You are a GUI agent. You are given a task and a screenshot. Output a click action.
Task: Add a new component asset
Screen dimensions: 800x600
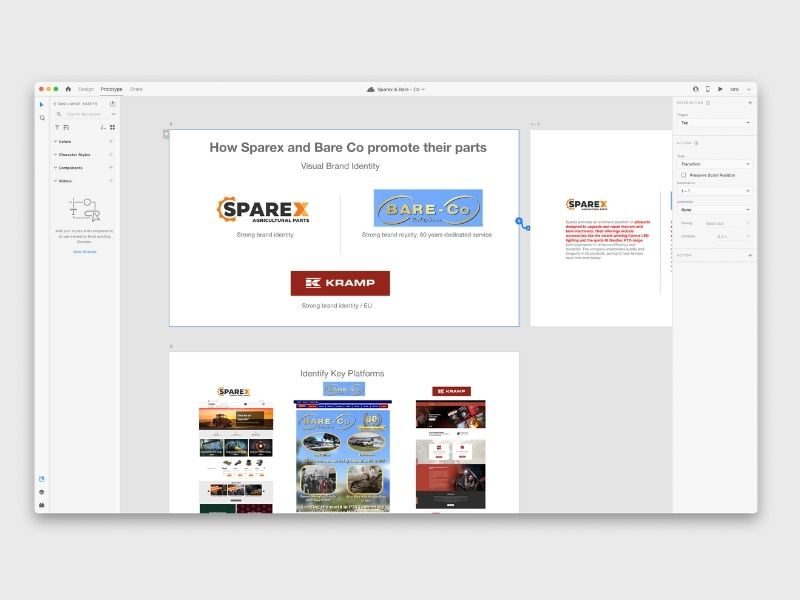tap(111, 167)
